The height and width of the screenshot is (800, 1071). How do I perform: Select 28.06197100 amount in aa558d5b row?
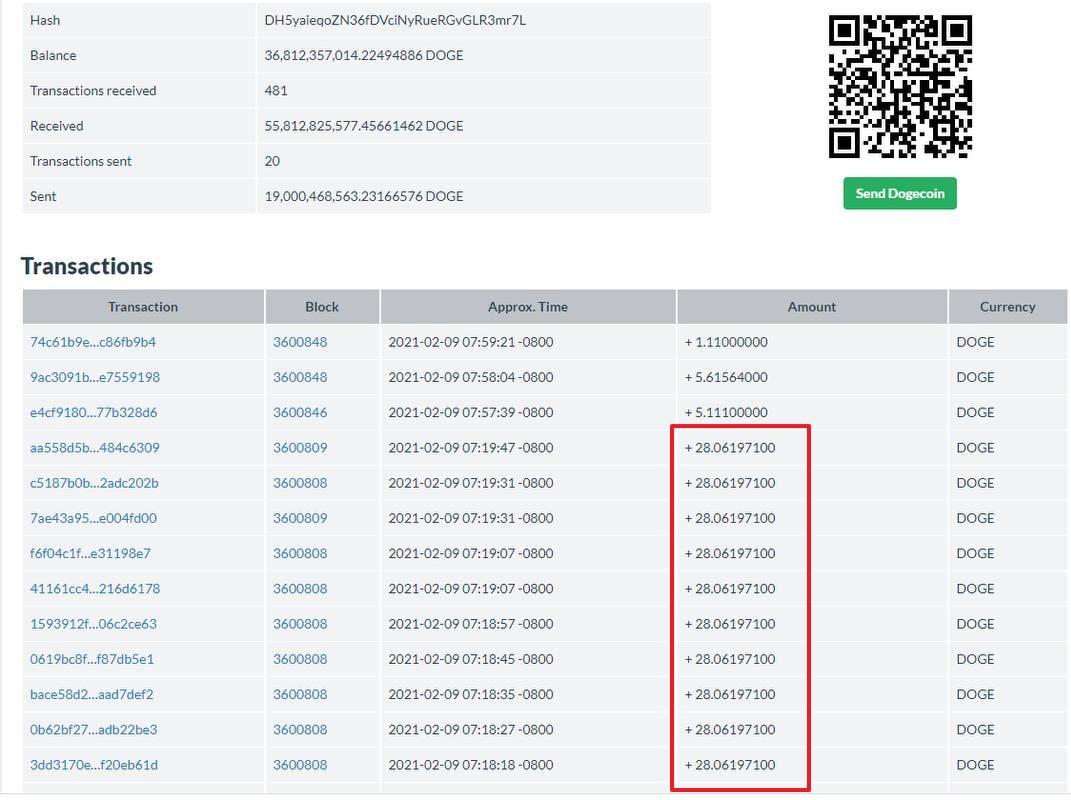tap(730, 448)
